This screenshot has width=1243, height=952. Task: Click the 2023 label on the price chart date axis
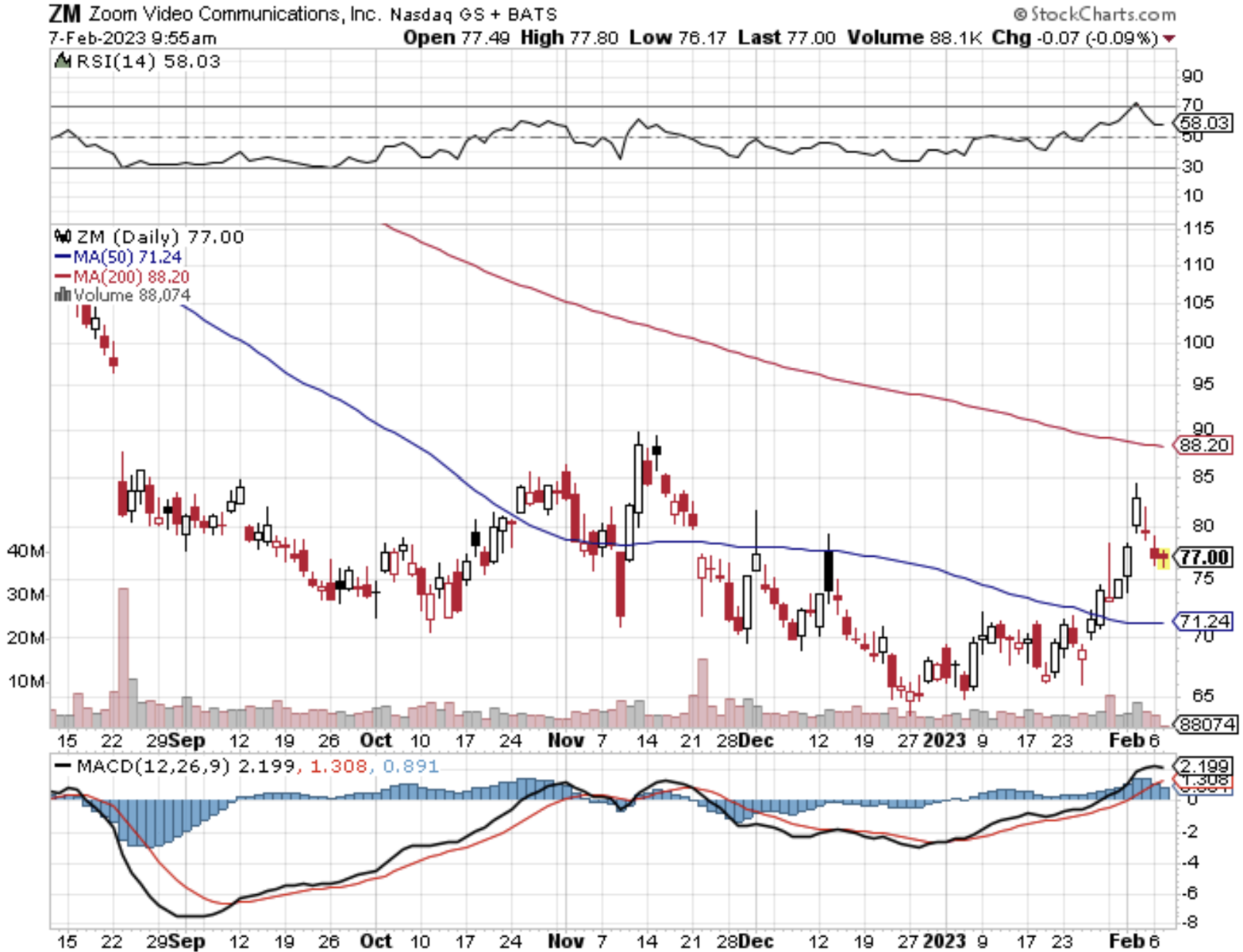(x=944, y=740)
